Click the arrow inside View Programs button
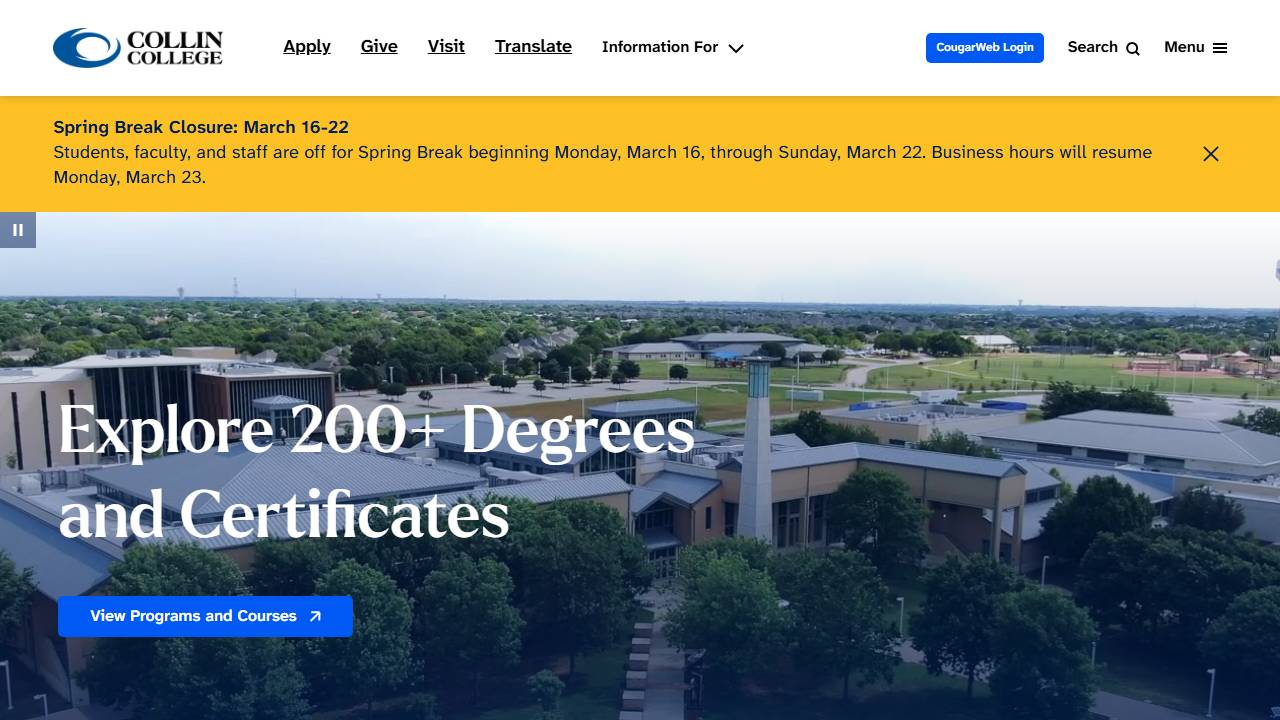 [313, 616]
